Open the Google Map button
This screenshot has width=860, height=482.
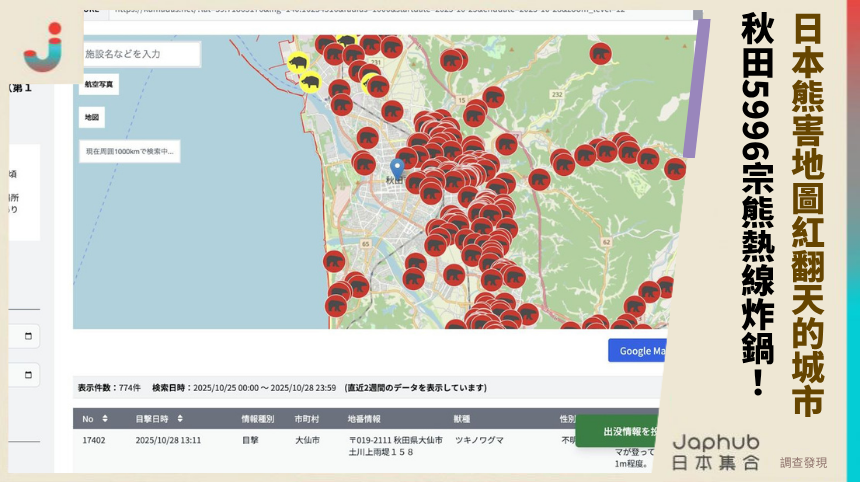point(638,350)
